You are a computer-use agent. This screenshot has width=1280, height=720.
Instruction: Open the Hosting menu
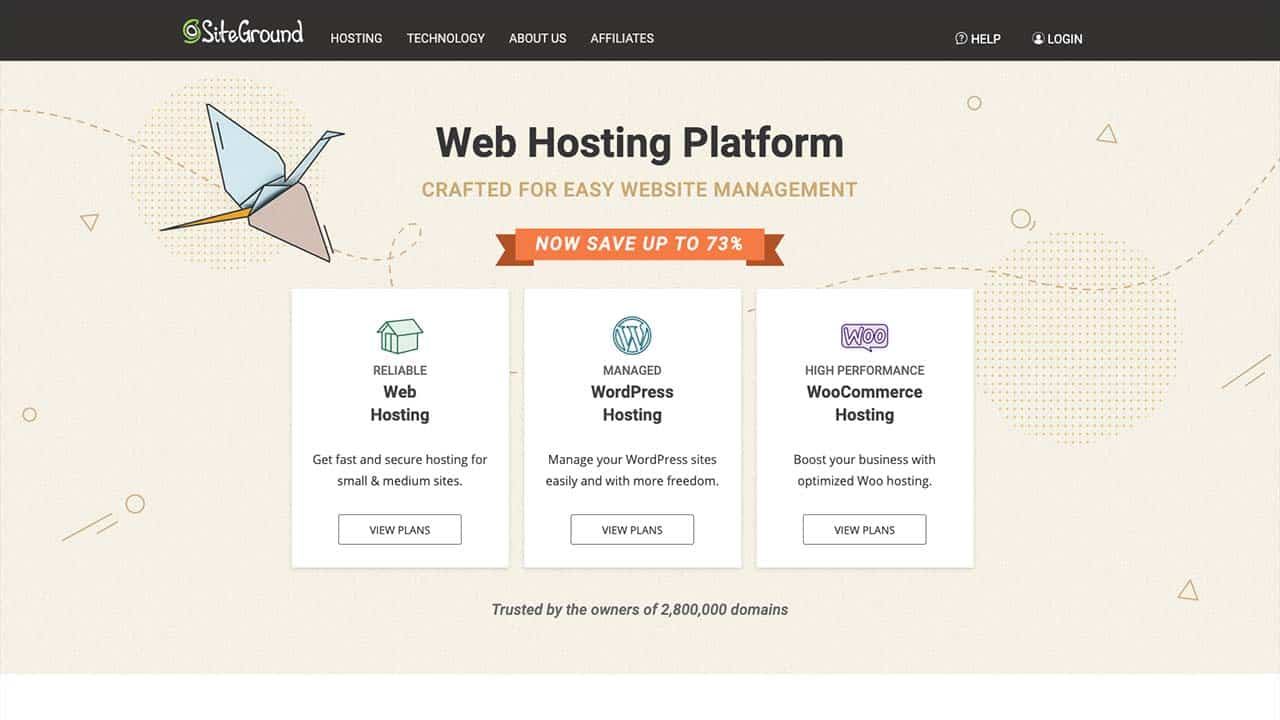click(x=355, y=38)
